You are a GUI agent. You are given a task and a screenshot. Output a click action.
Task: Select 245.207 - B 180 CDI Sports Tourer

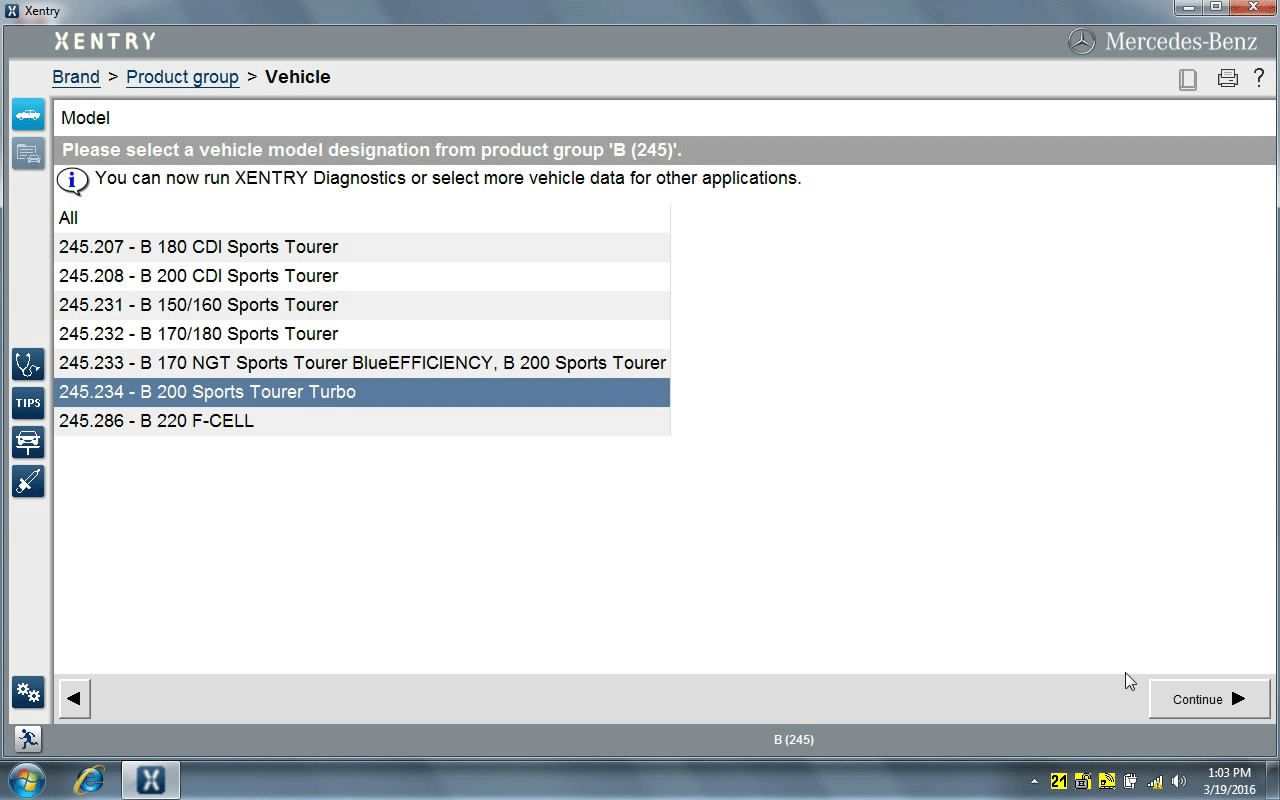click(x=198, y=247)
